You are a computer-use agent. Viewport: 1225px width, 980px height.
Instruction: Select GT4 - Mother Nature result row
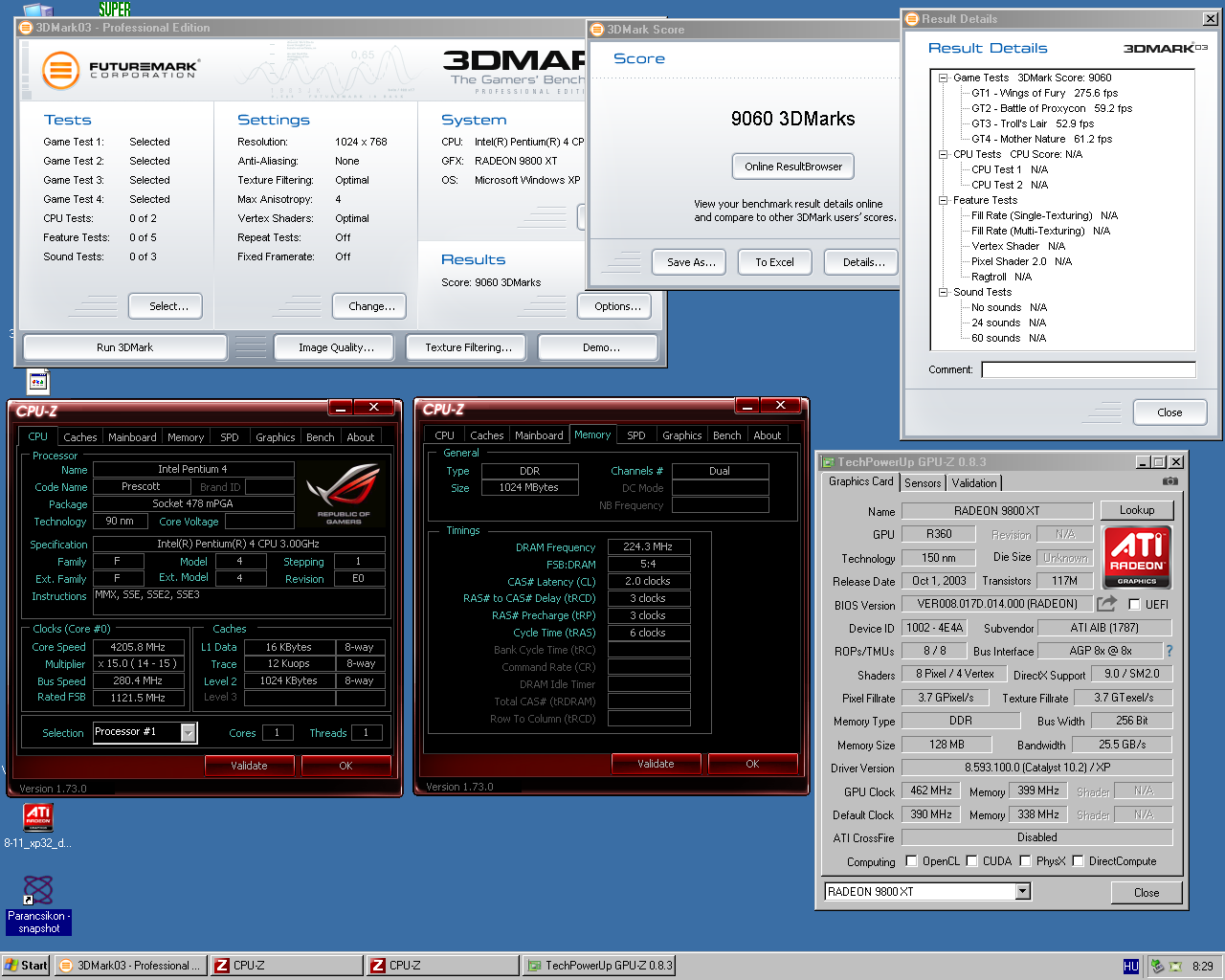click(1041, 140)
